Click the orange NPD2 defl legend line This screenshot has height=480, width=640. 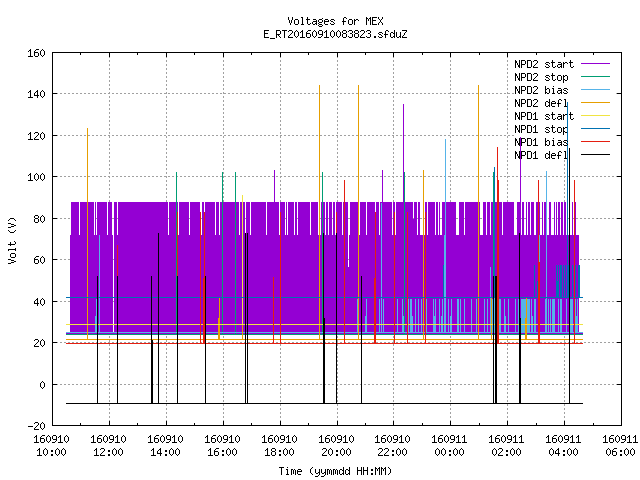pos(596,103)
